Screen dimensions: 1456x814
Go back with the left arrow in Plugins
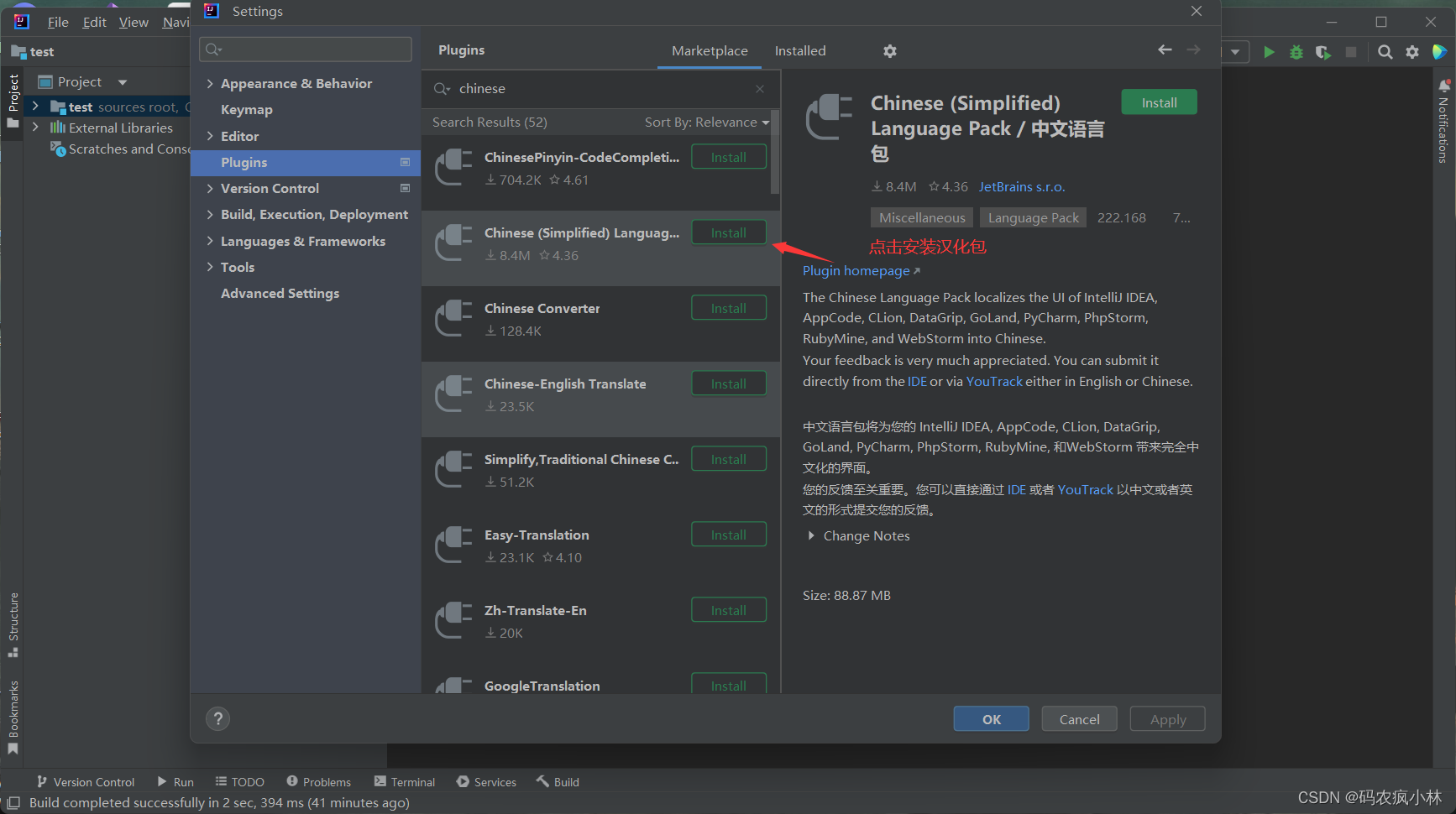coord(1165,50)
